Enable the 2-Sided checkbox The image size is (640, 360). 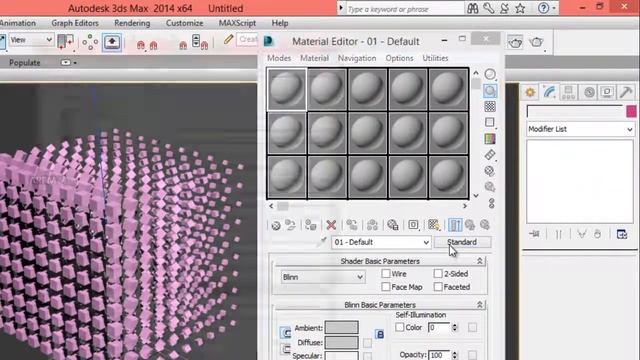click(438, 273)
